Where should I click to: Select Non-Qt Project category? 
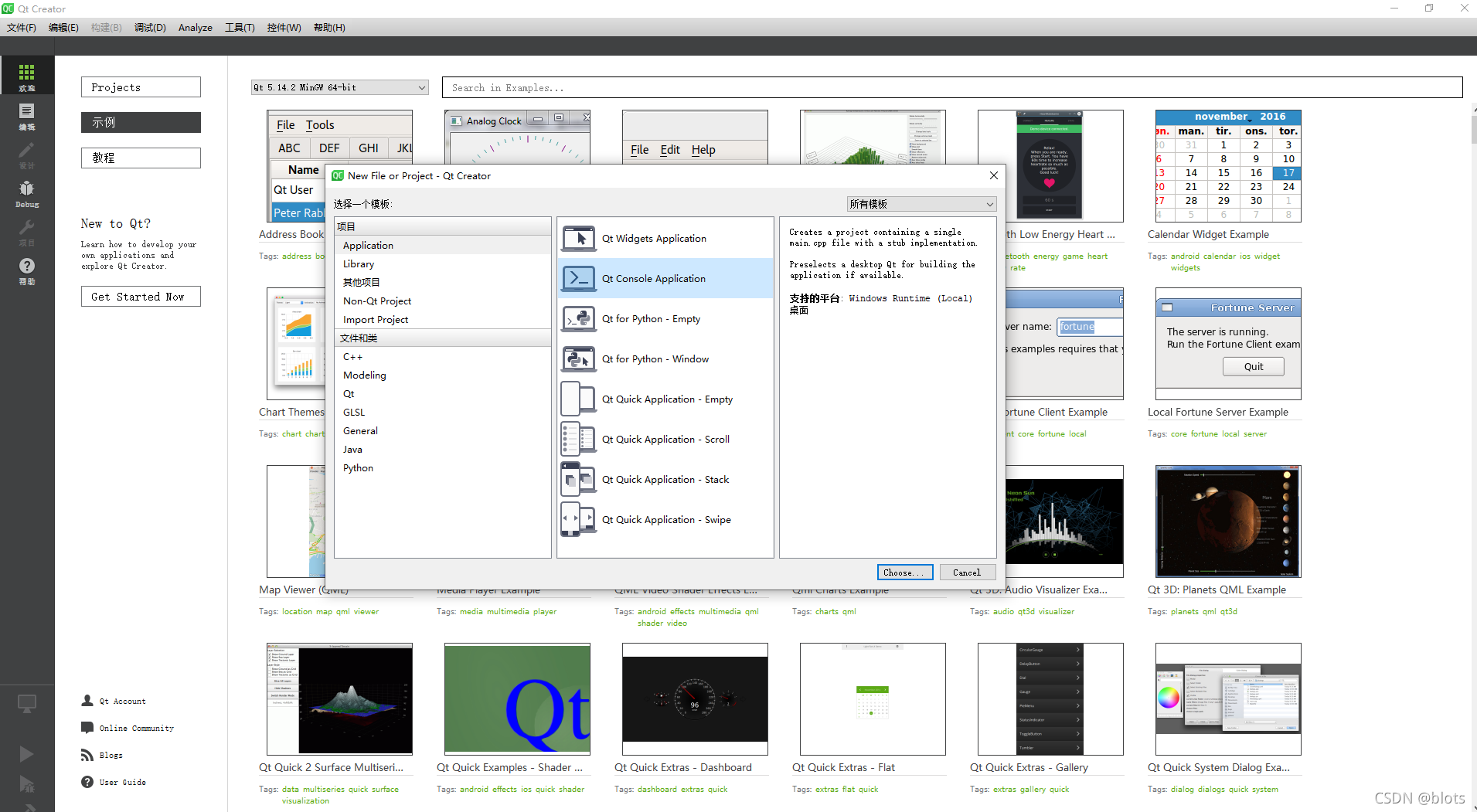pyautogui.click(x=443, y=301)
